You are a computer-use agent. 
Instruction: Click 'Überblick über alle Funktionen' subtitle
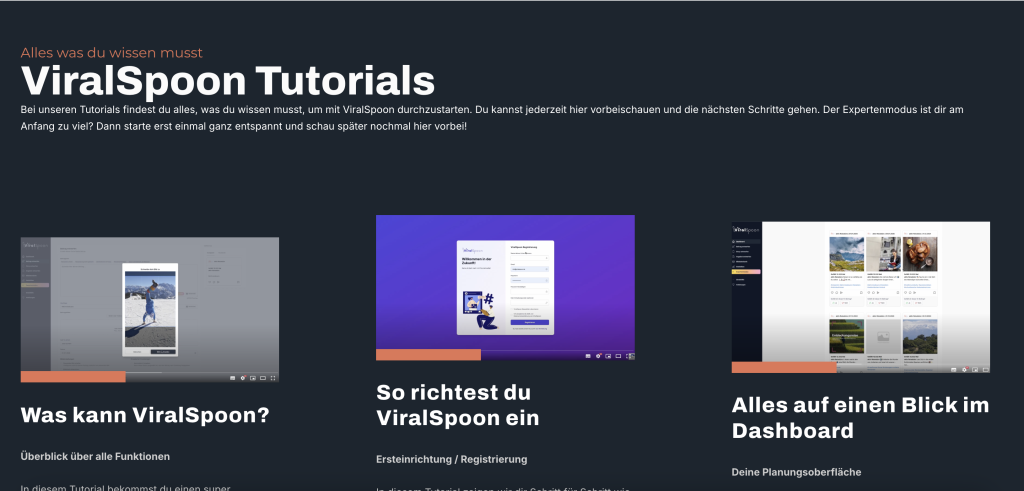point(95,456)
